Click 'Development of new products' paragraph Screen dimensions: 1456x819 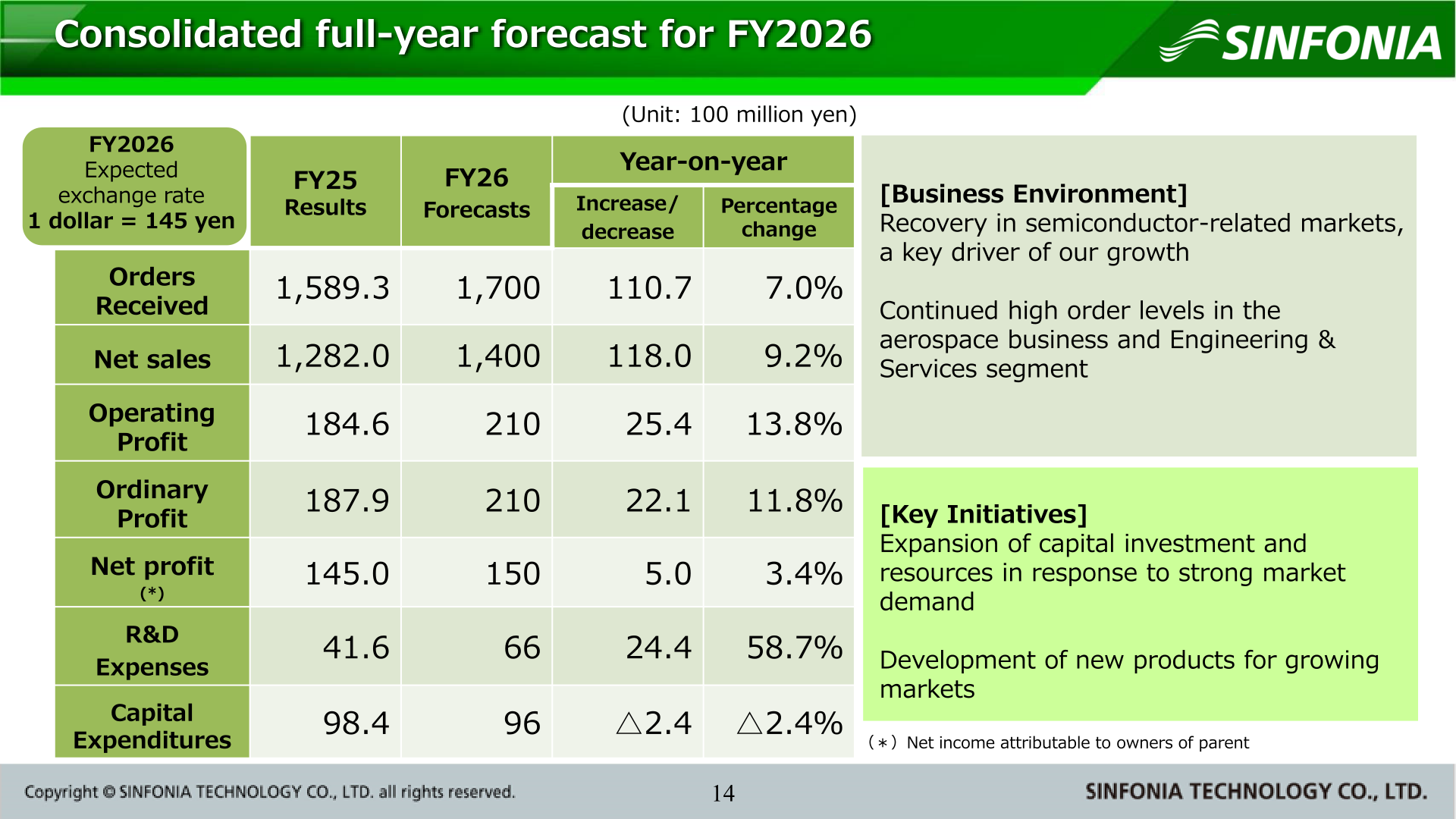point(1129,675)
